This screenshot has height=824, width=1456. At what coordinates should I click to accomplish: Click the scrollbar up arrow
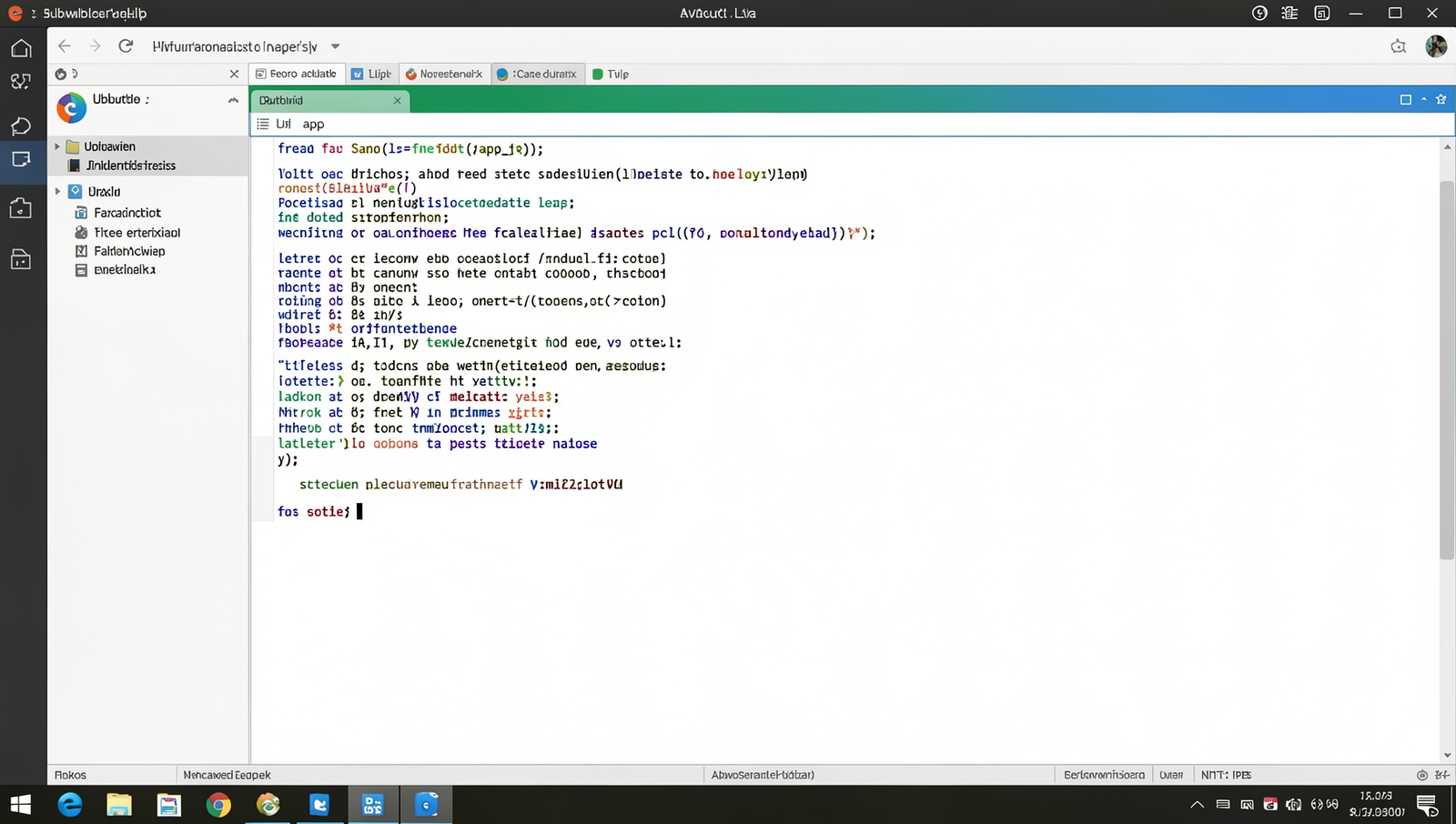point(1447,146)
